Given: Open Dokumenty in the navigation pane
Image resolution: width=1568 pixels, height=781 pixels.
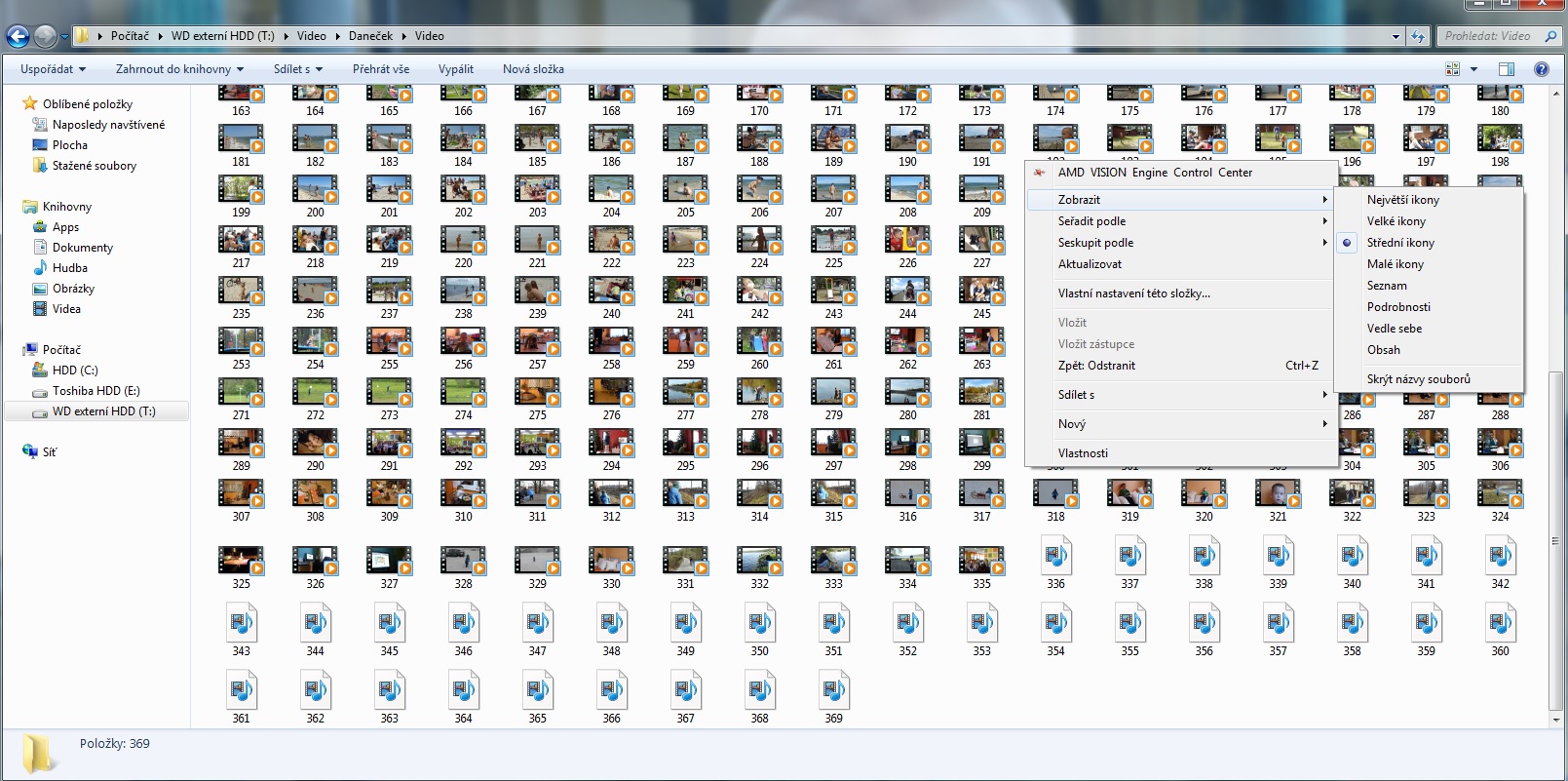Looking at the screenshot, I should pyautogui.click(x=83, y=248).
